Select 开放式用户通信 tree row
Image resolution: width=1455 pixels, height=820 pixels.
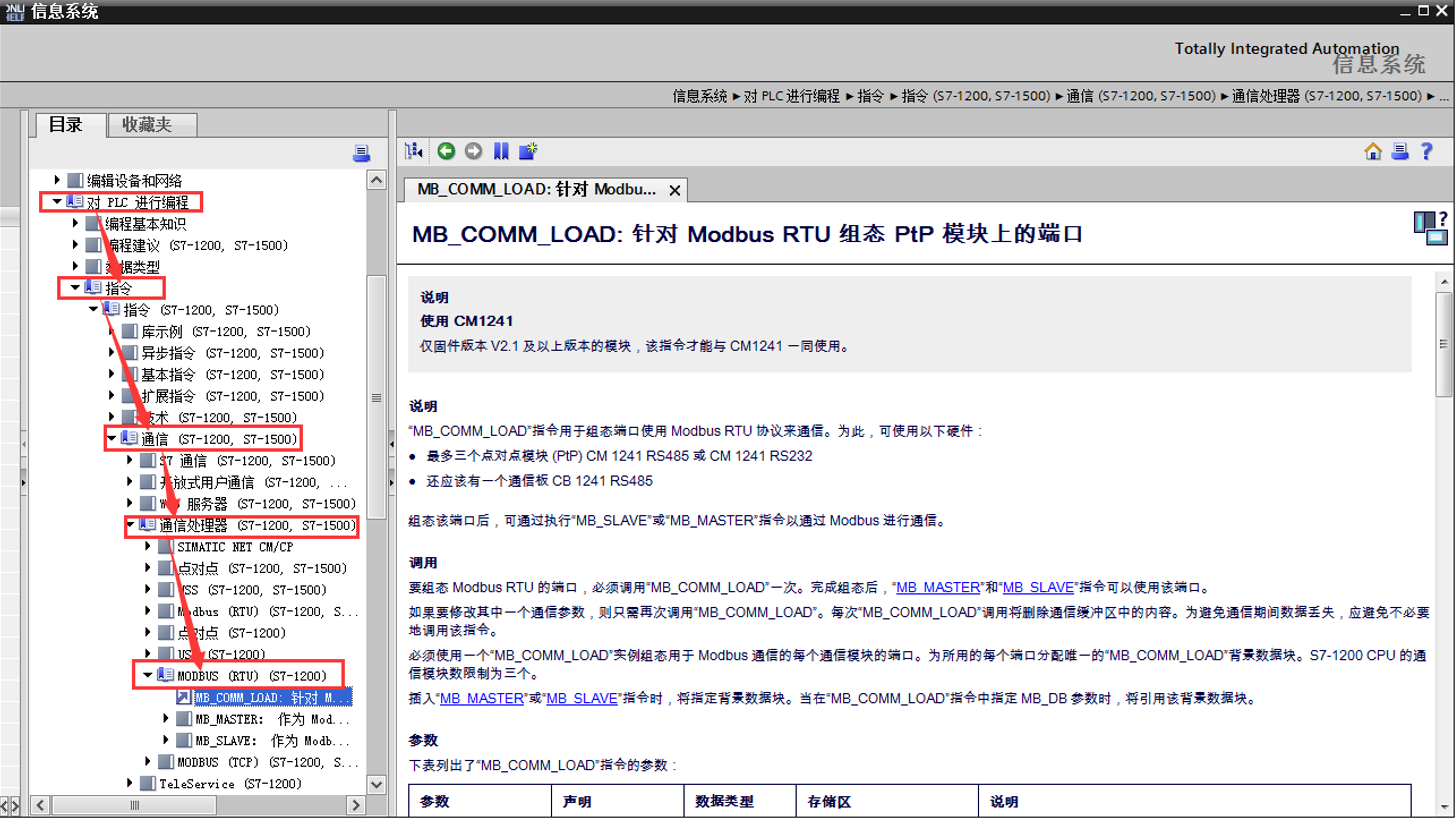coord(253,482)
